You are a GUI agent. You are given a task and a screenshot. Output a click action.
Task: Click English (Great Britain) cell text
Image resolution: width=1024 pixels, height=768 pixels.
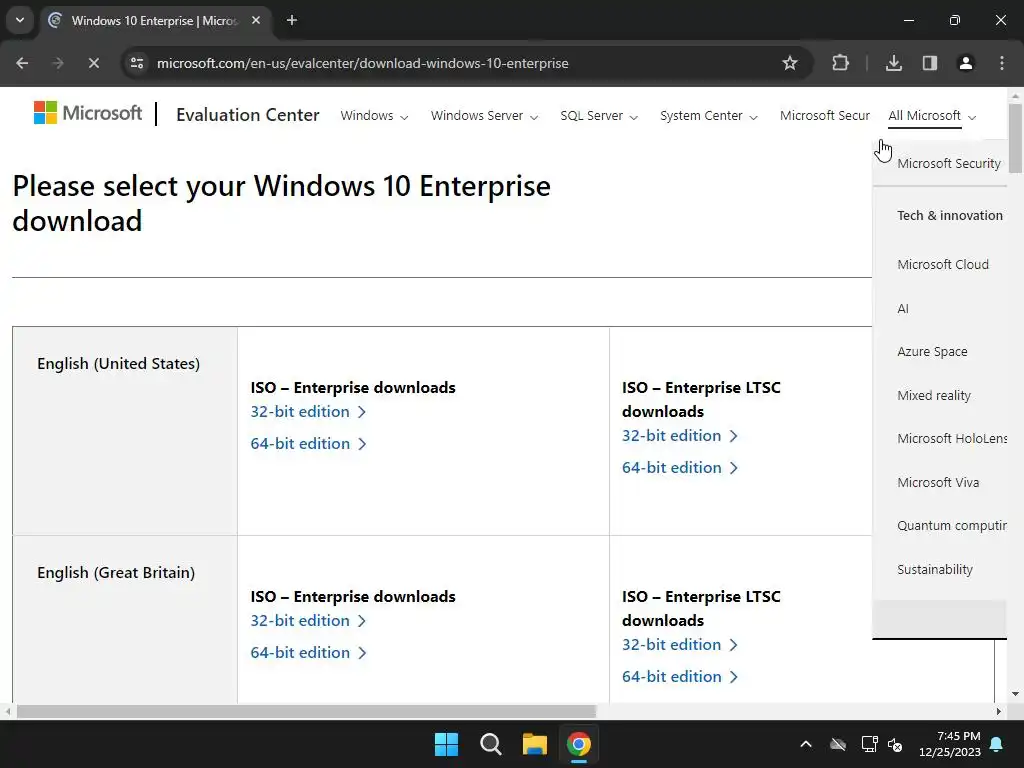(x=116, y=573)
